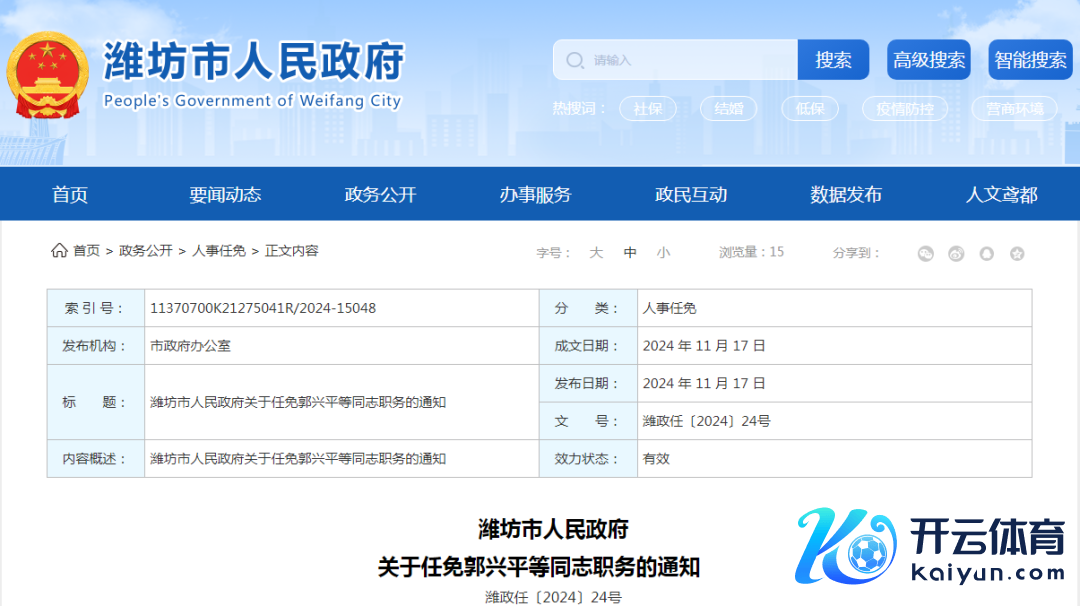Share the article to QQ
Image resolution: width=1080 pixels, height=606 pixels.
click(x=987, y=253)
